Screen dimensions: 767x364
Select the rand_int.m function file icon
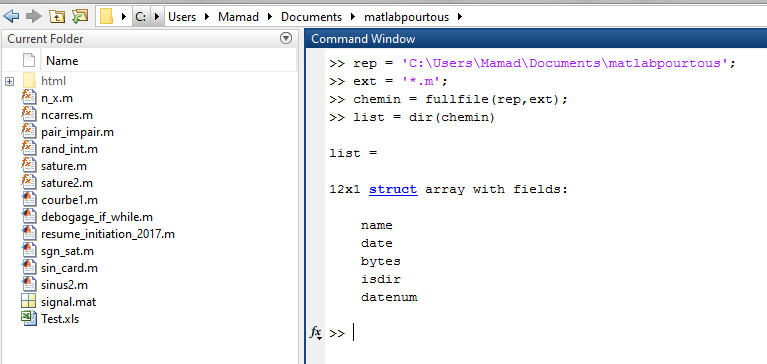pyautogui.click(x=28, y=148)
